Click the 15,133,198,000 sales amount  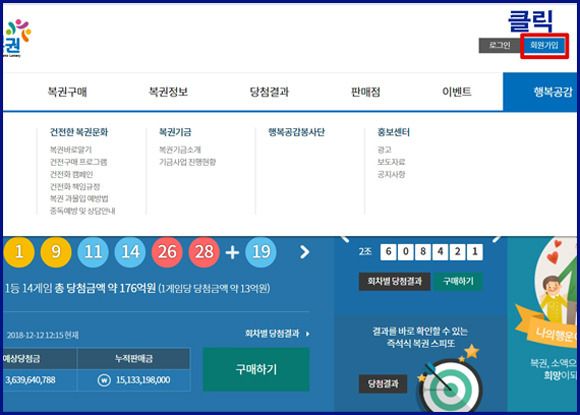143,380
